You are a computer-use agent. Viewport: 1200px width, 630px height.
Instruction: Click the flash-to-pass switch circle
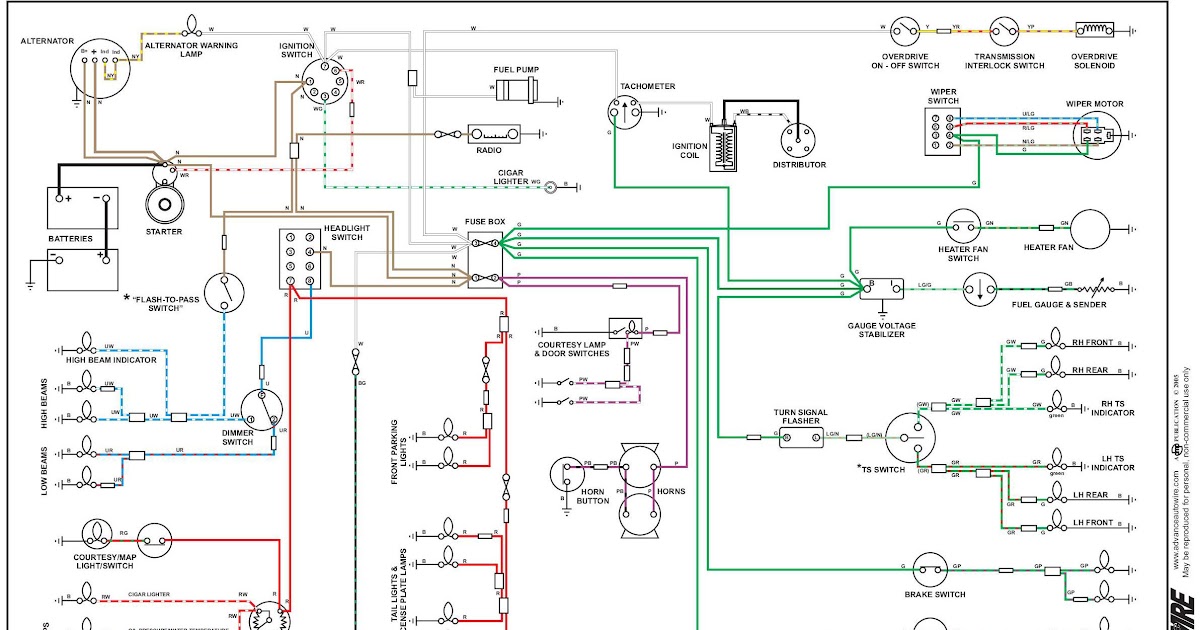click(224, 291)
